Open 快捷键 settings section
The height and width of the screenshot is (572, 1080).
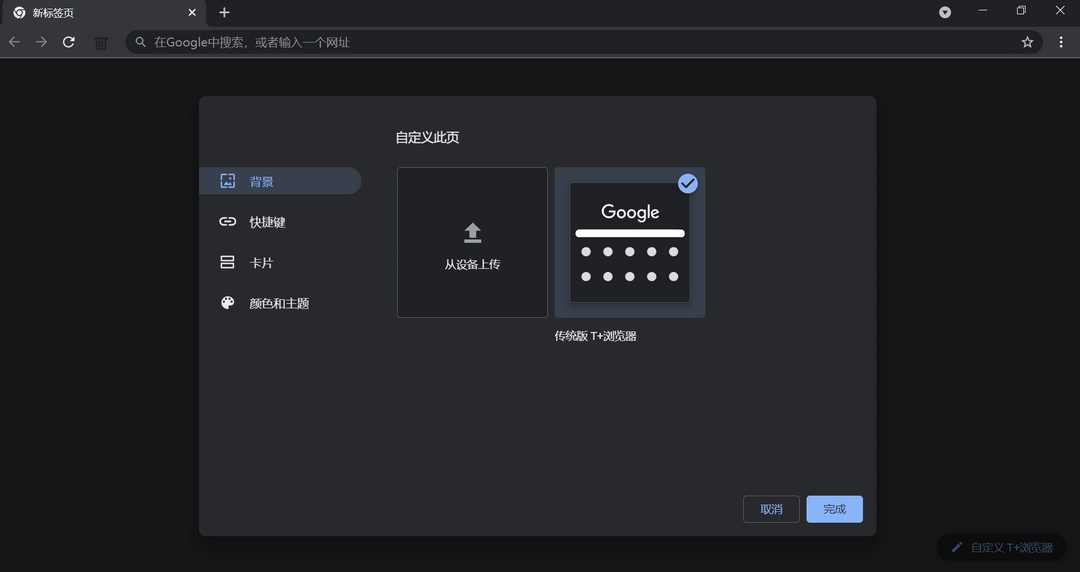280,222
